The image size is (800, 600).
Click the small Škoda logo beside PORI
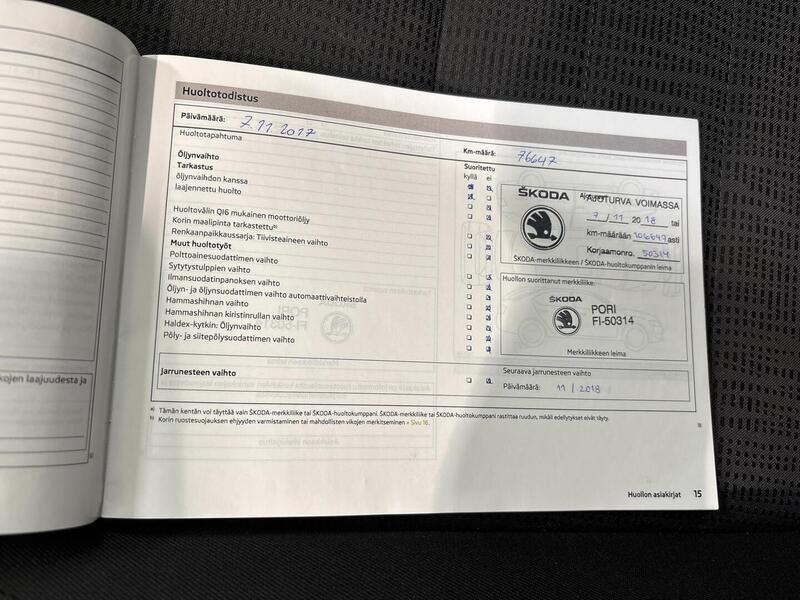click(x=566, y=321)
